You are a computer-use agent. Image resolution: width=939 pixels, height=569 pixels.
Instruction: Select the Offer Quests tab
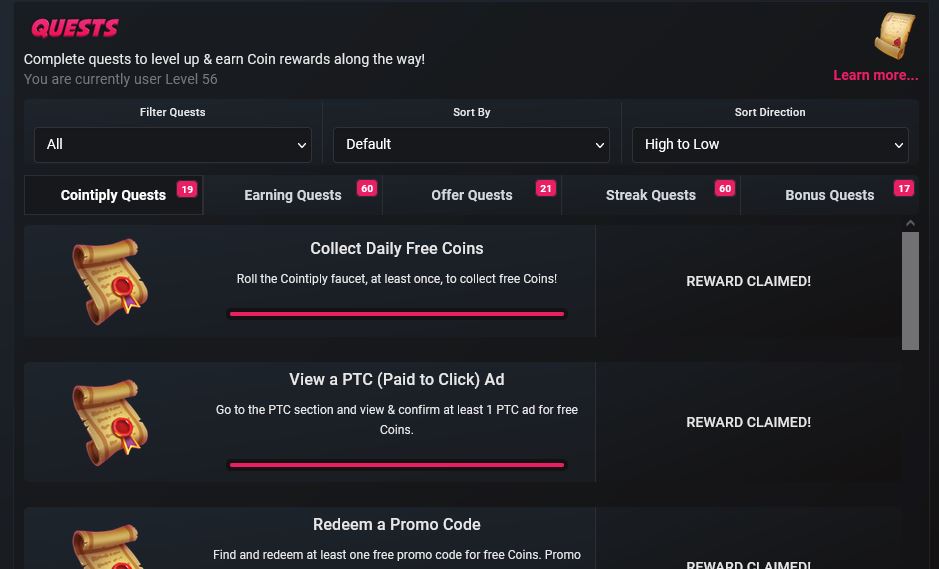(472, 195)
